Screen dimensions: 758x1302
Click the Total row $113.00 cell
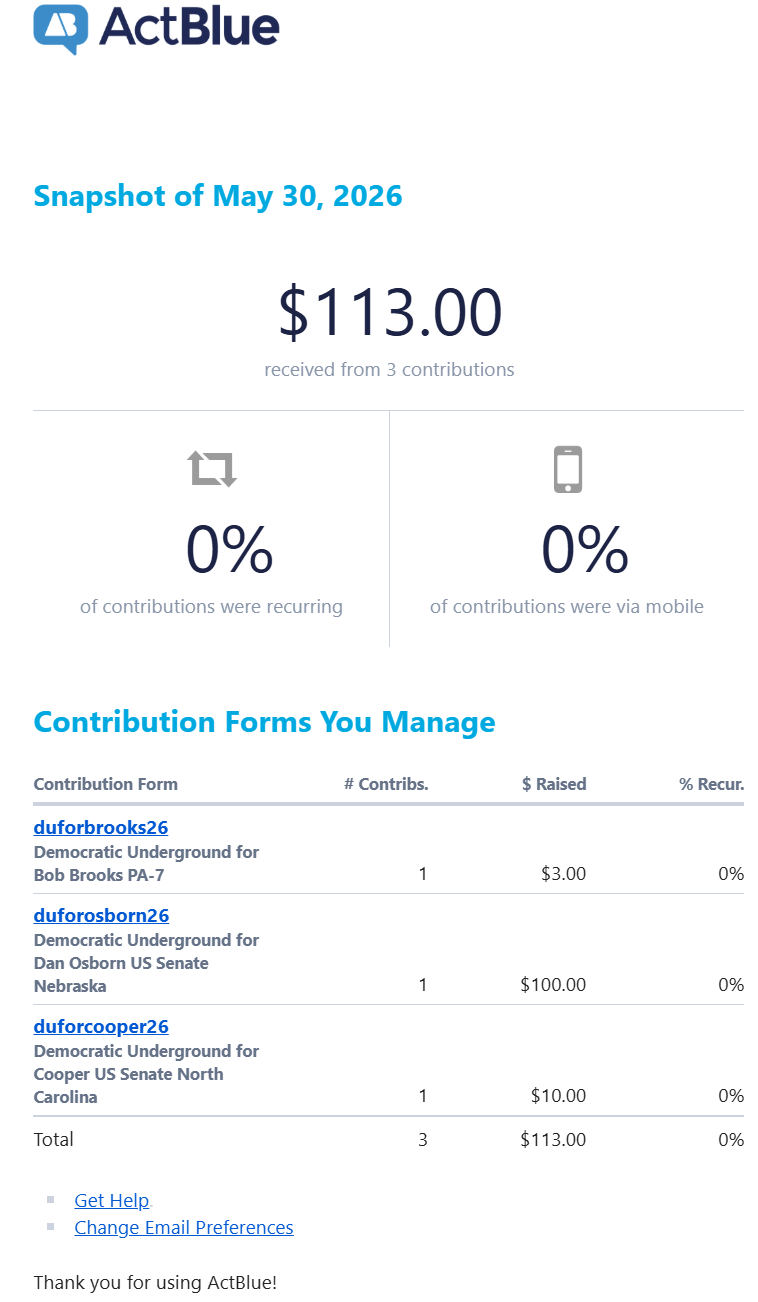(x=553, y=1139)
